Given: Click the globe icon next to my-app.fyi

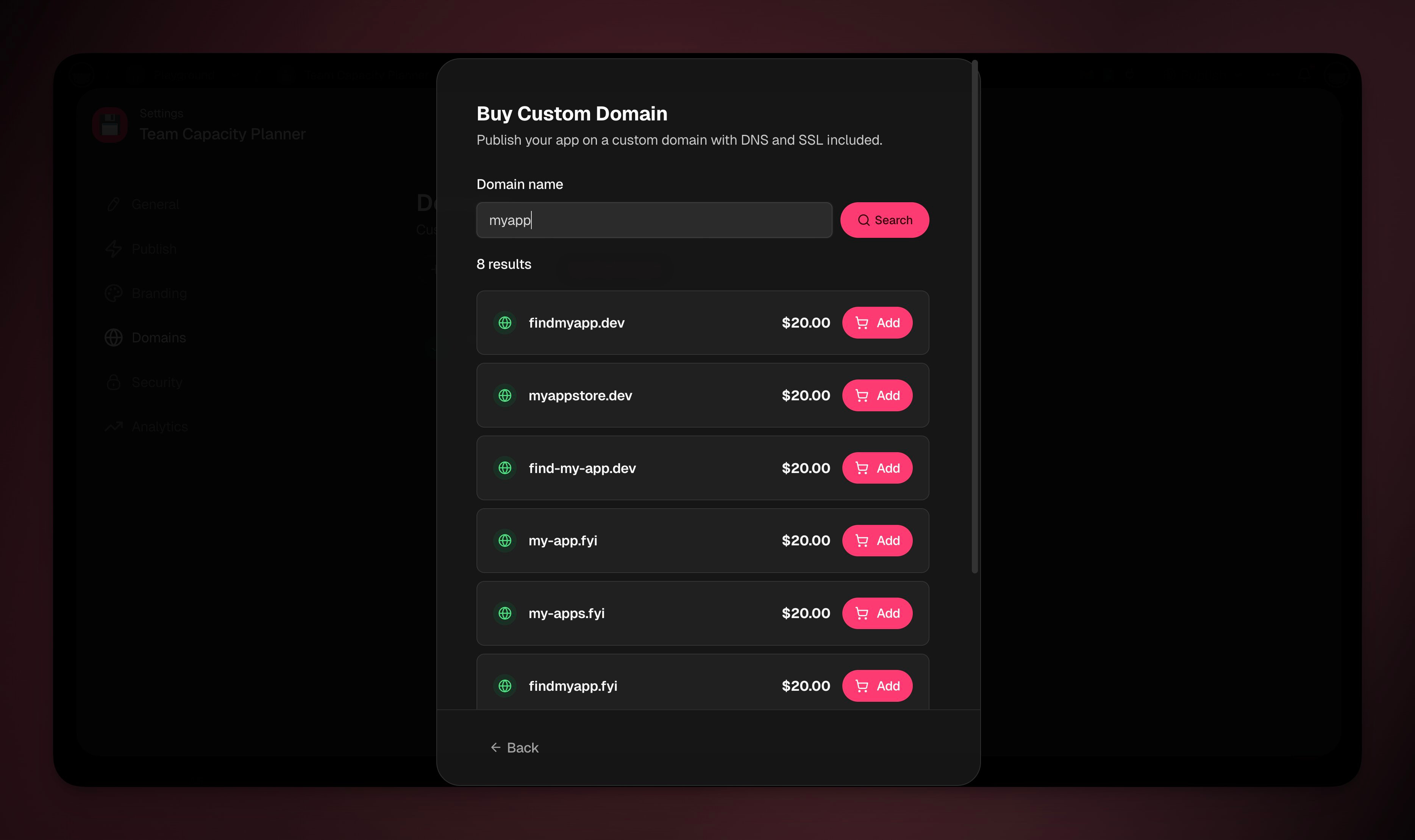Looking at the screenshot, I should pos(505,540).
